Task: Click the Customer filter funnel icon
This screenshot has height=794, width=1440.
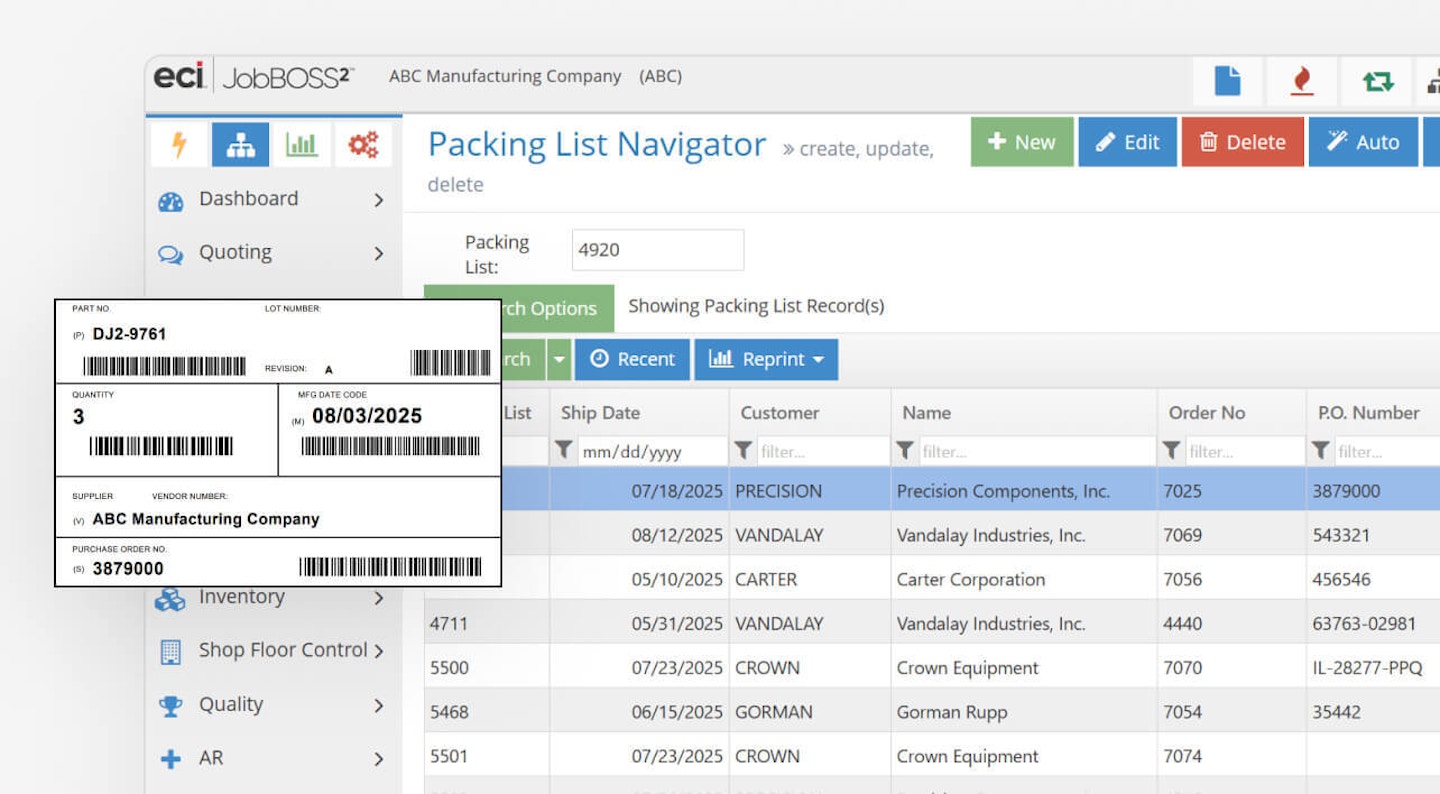Action: pos(743,451)
